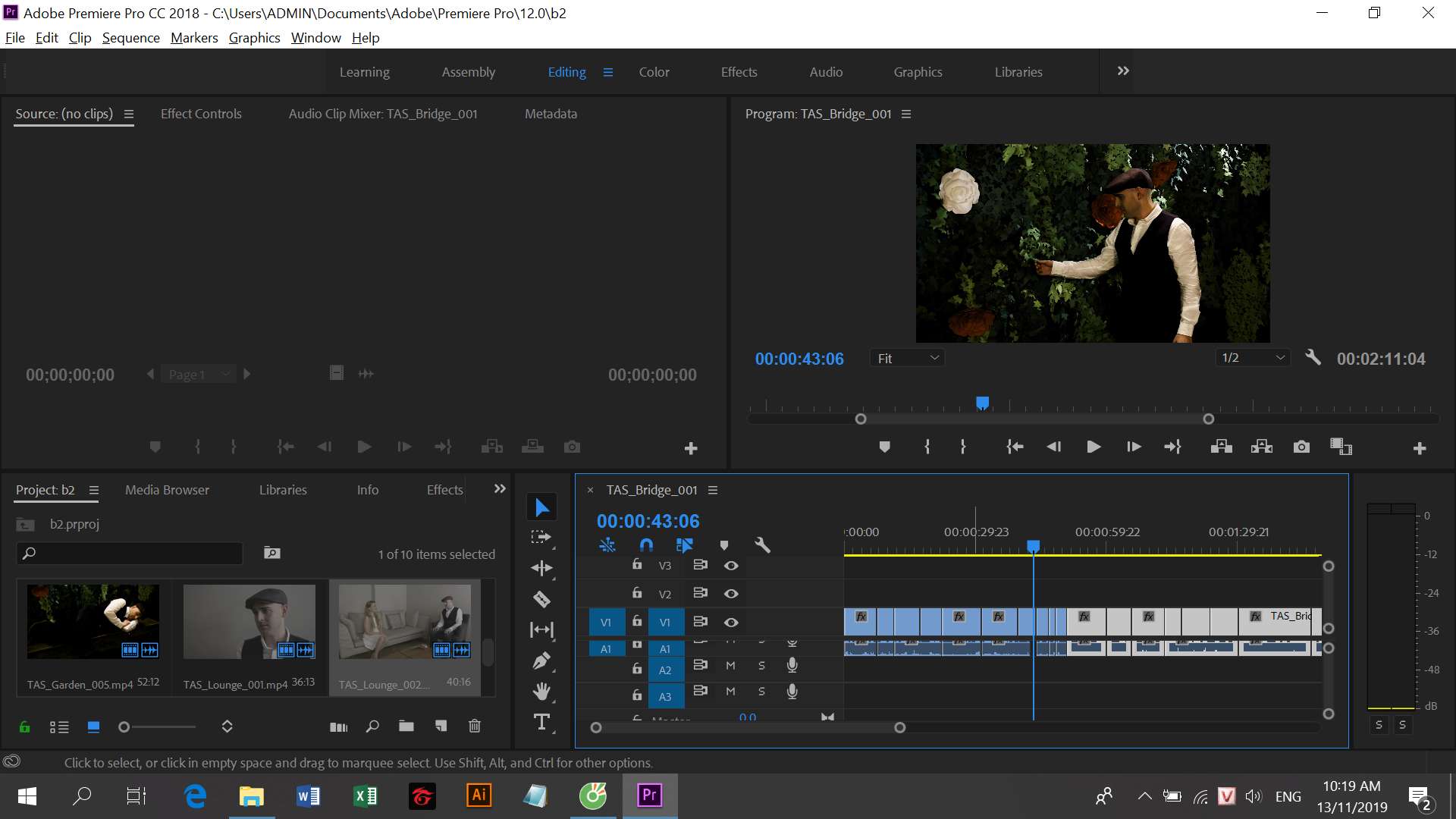Select the Type tool

[x=541, y=722]
